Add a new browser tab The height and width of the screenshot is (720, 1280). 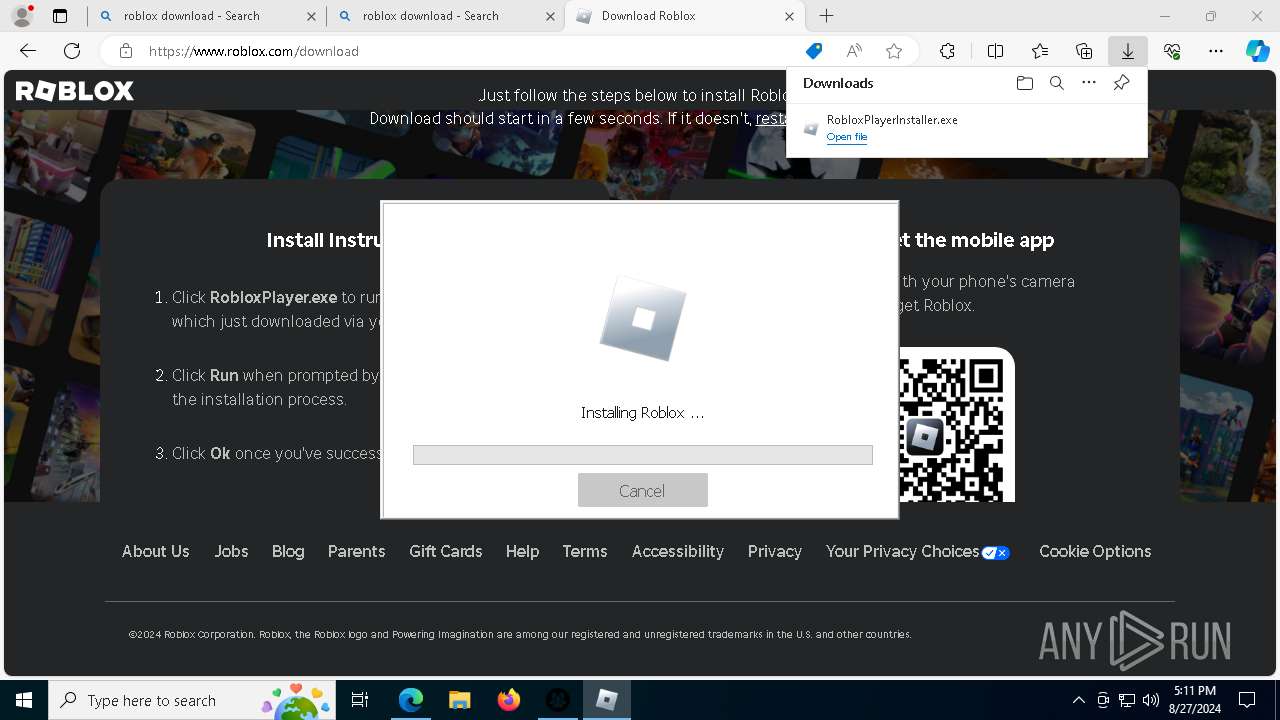[x=826, y=16]
